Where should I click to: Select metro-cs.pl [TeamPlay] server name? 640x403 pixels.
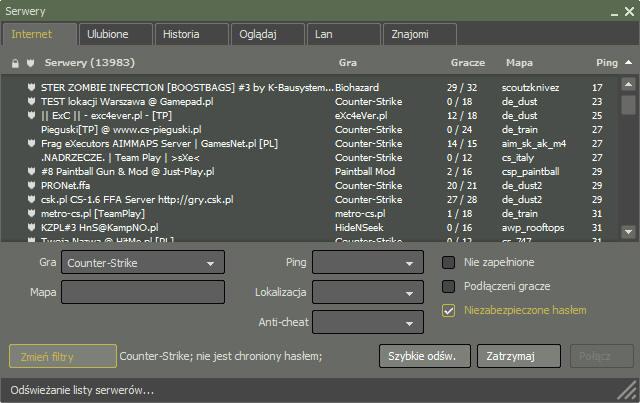coord(93,214)
